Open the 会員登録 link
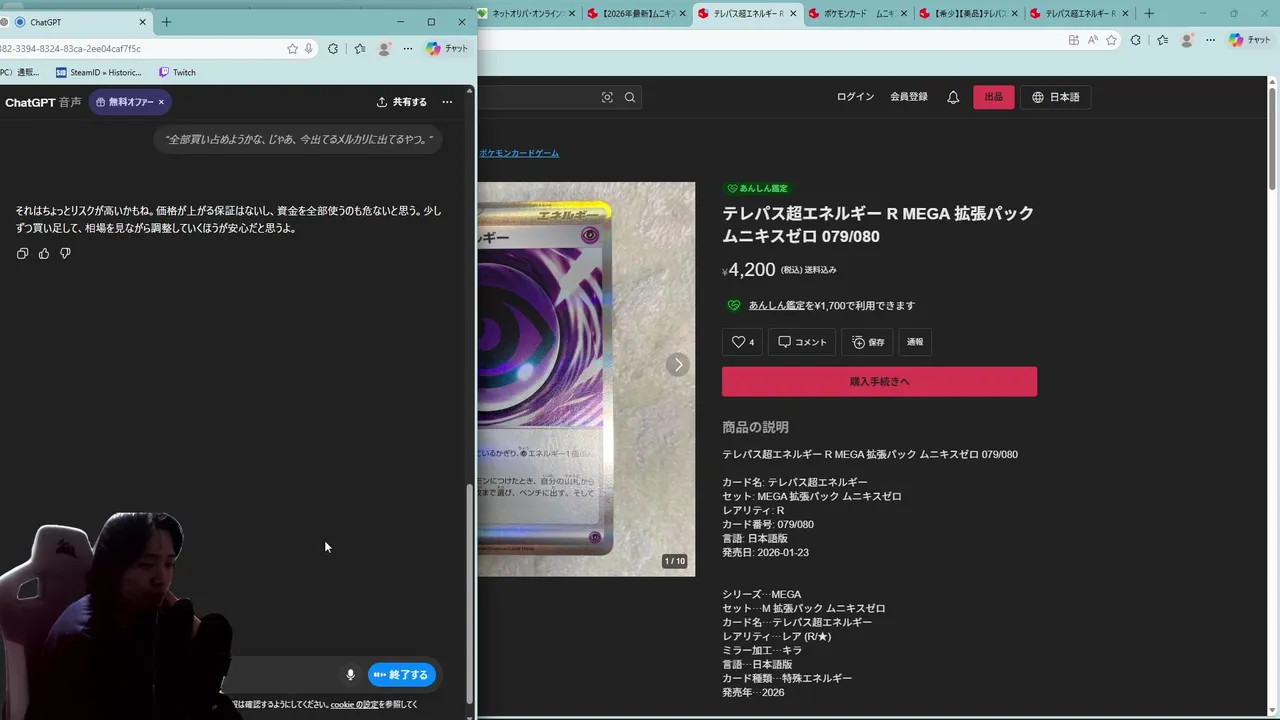Image resolution: width=1280 pixels, height=720 pixels. click(909, 97)
